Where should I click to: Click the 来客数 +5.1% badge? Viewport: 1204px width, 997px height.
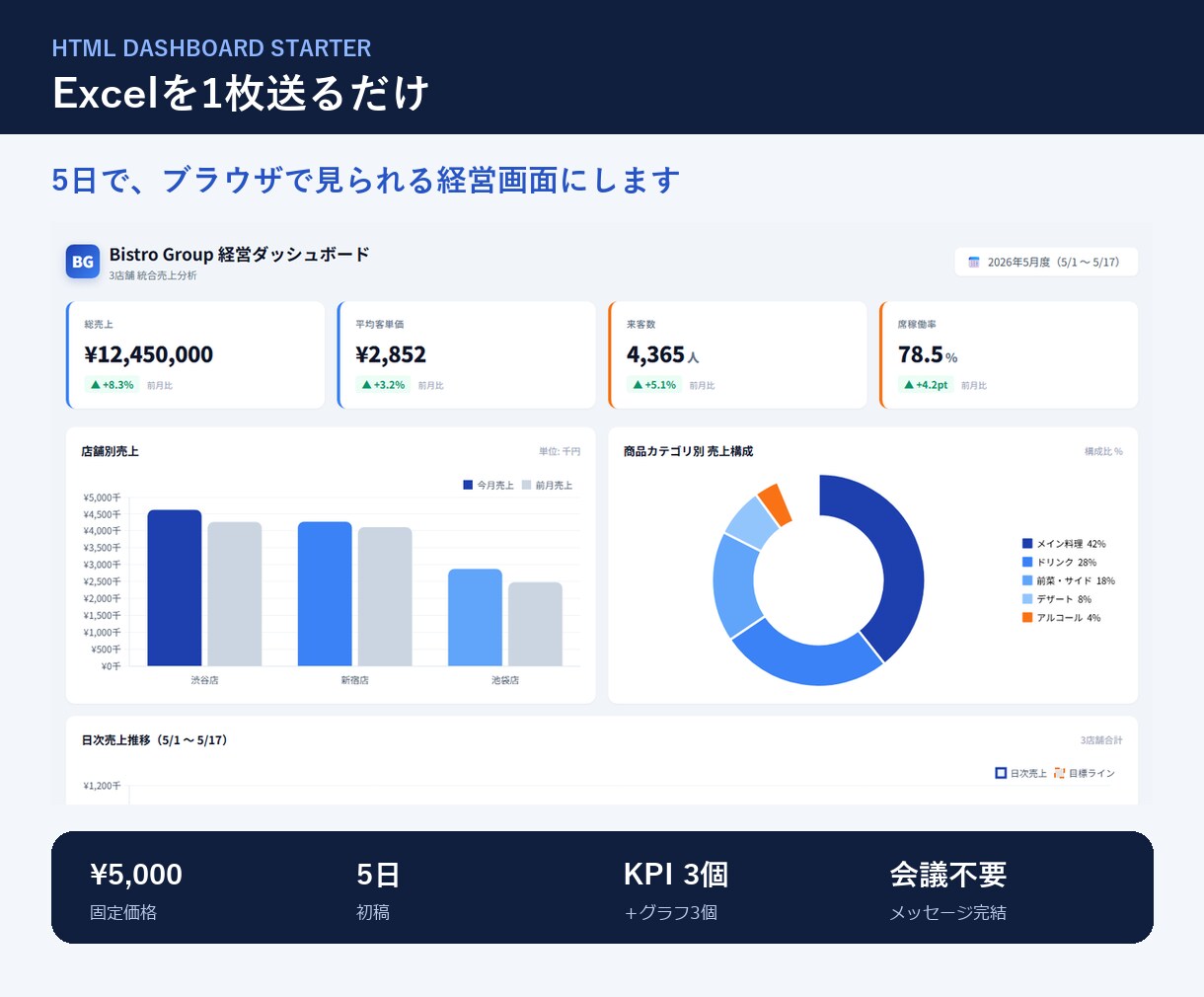coord(654,385)
